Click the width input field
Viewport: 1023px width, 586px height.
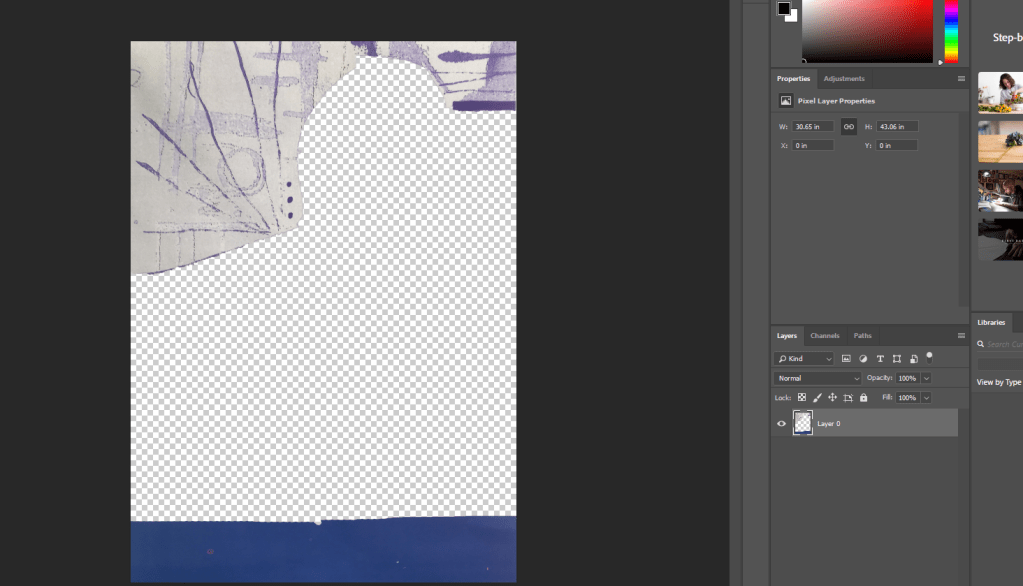click(813, 127)
